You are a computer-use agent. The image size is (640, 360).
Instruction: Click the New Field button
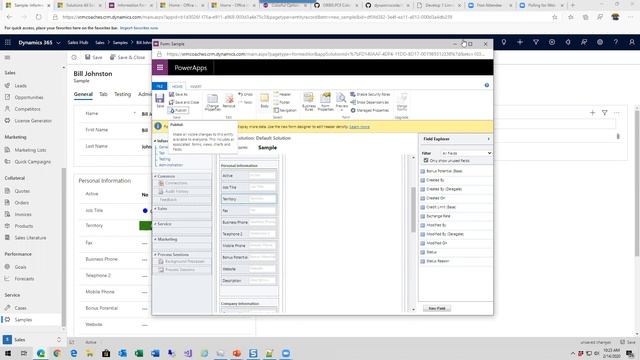437,308
